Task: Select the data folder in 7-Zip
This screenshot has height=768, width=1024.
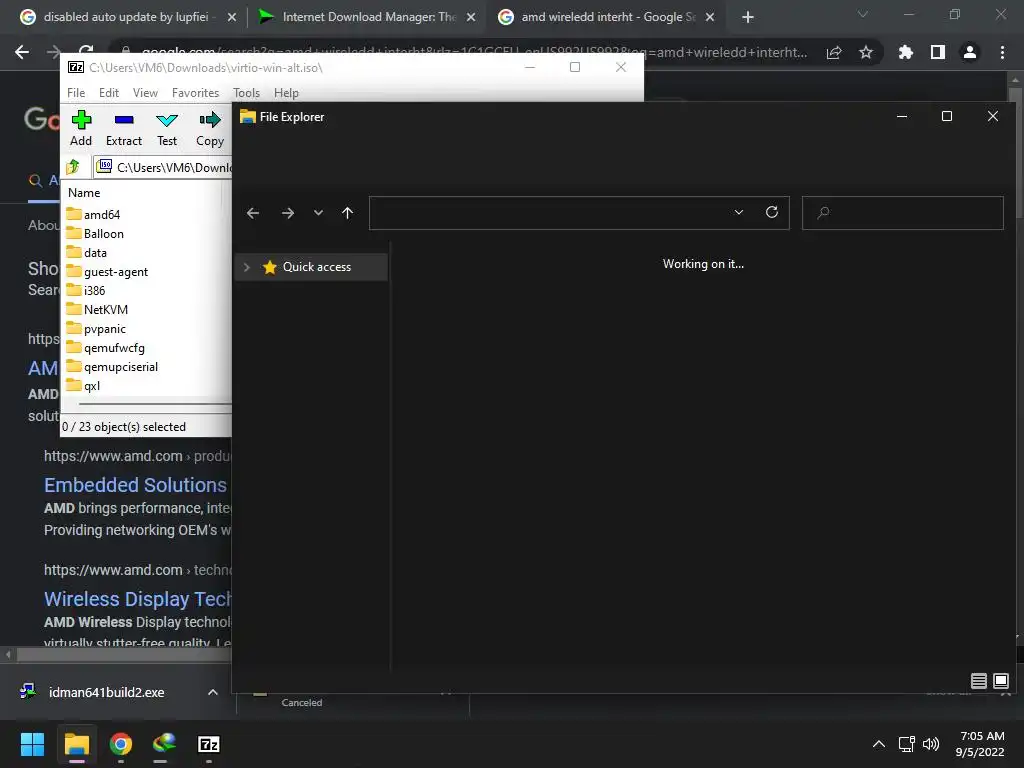Action: (87, 253)
